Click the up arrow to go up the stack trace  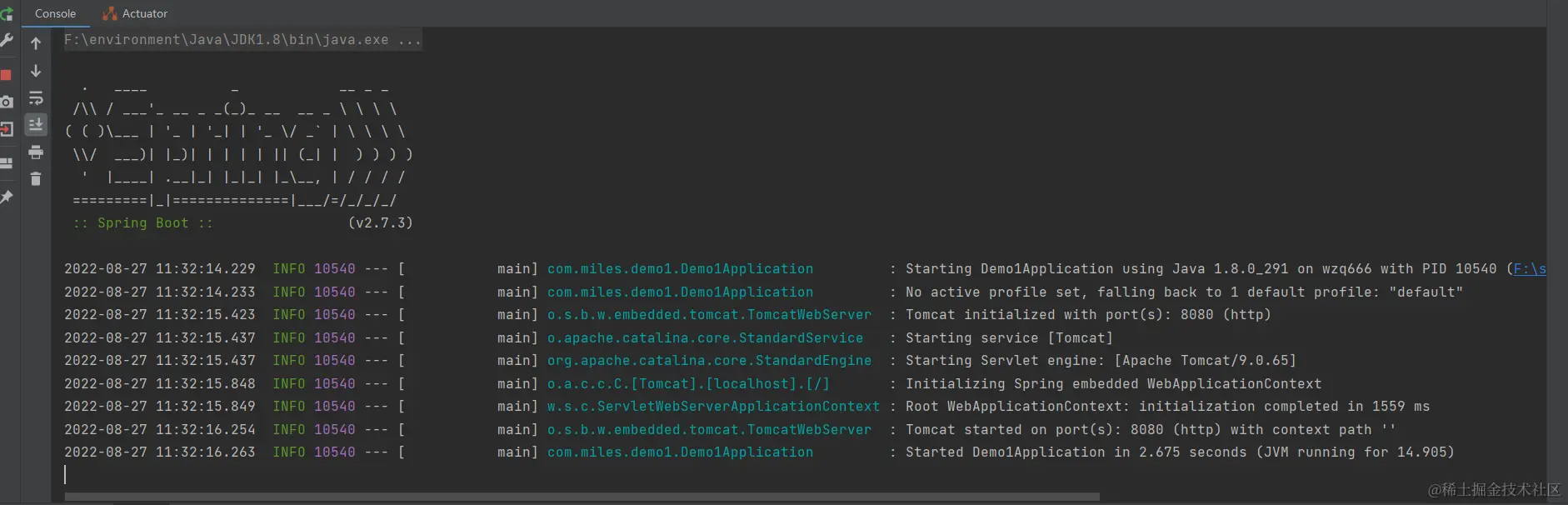tap(36, 43)
